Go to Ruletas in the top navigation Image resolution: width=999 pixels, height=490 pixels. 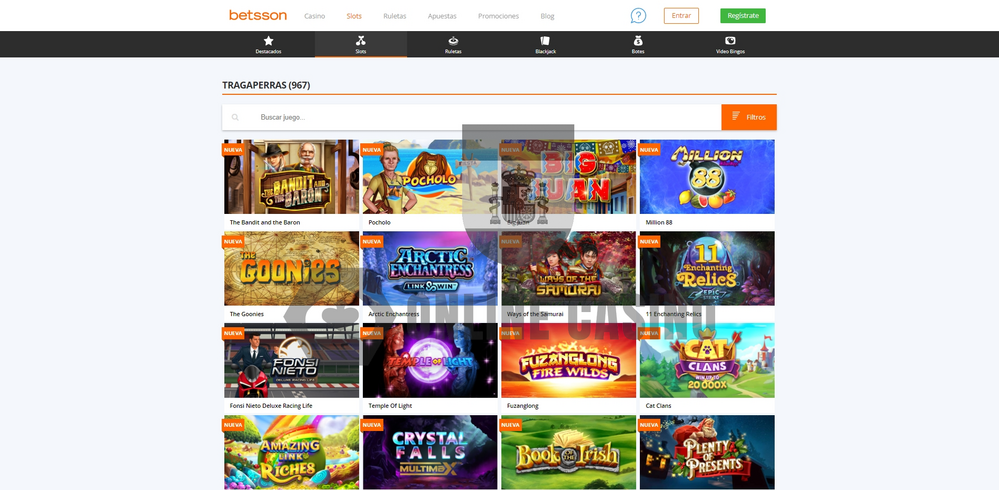pyautogui.click(x=395, y=16)
